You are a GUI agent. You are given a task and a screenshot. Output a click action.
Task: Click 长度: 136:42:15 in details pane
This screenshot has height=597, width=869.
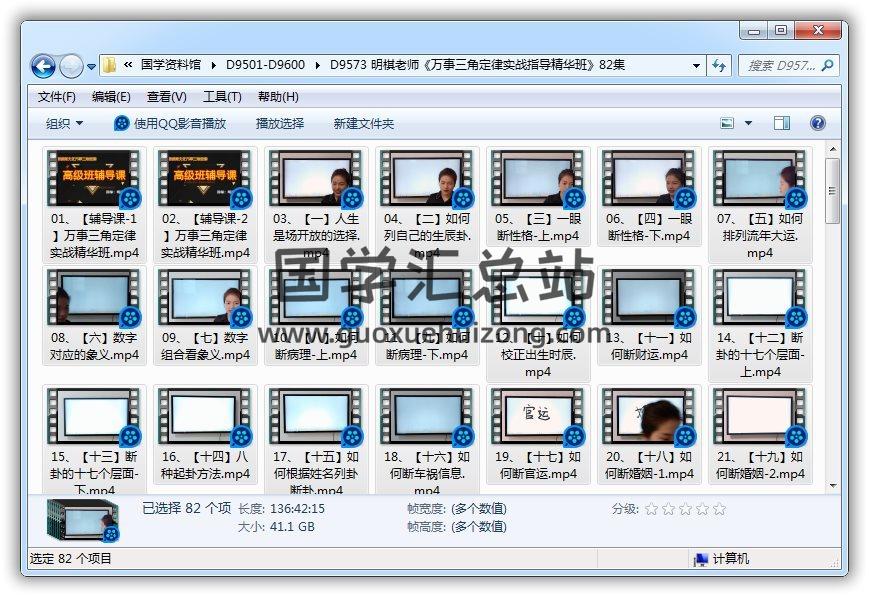tap(282, 508)
